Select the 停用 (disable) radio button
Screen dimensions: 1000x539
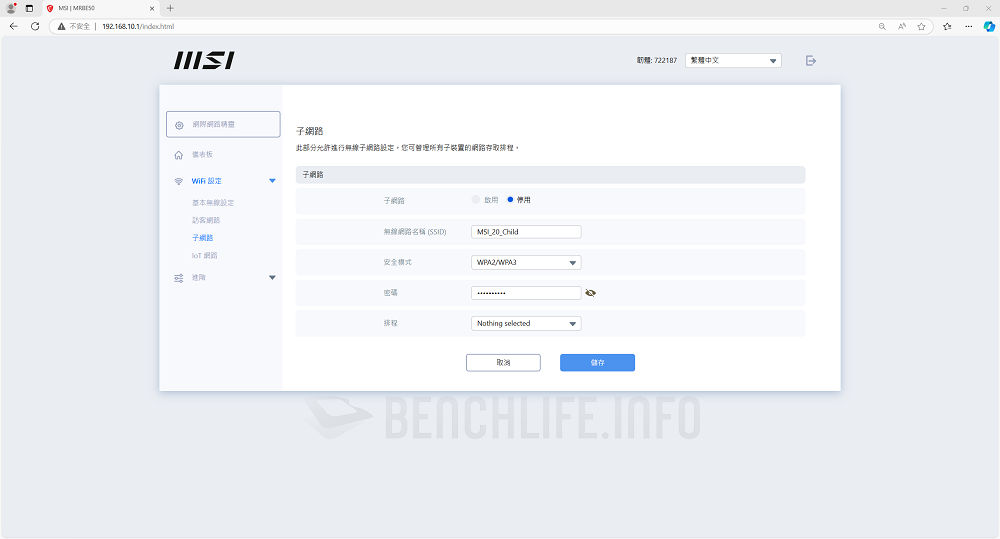pos(510,200)
